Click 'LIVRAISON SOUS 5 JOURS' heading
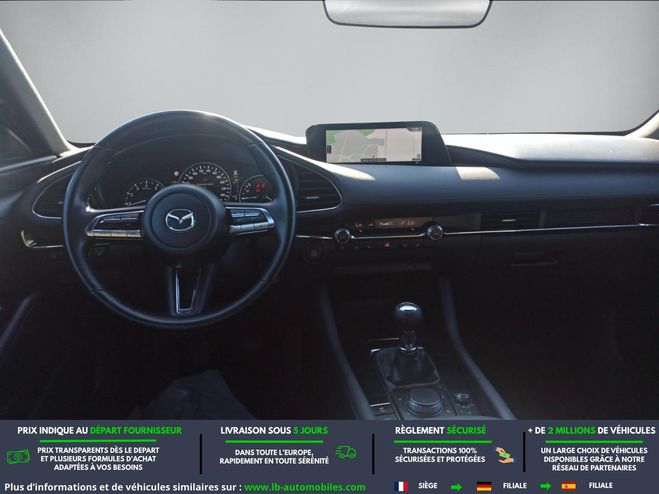Screen dimensions: 659x494 tap(274, 431)
